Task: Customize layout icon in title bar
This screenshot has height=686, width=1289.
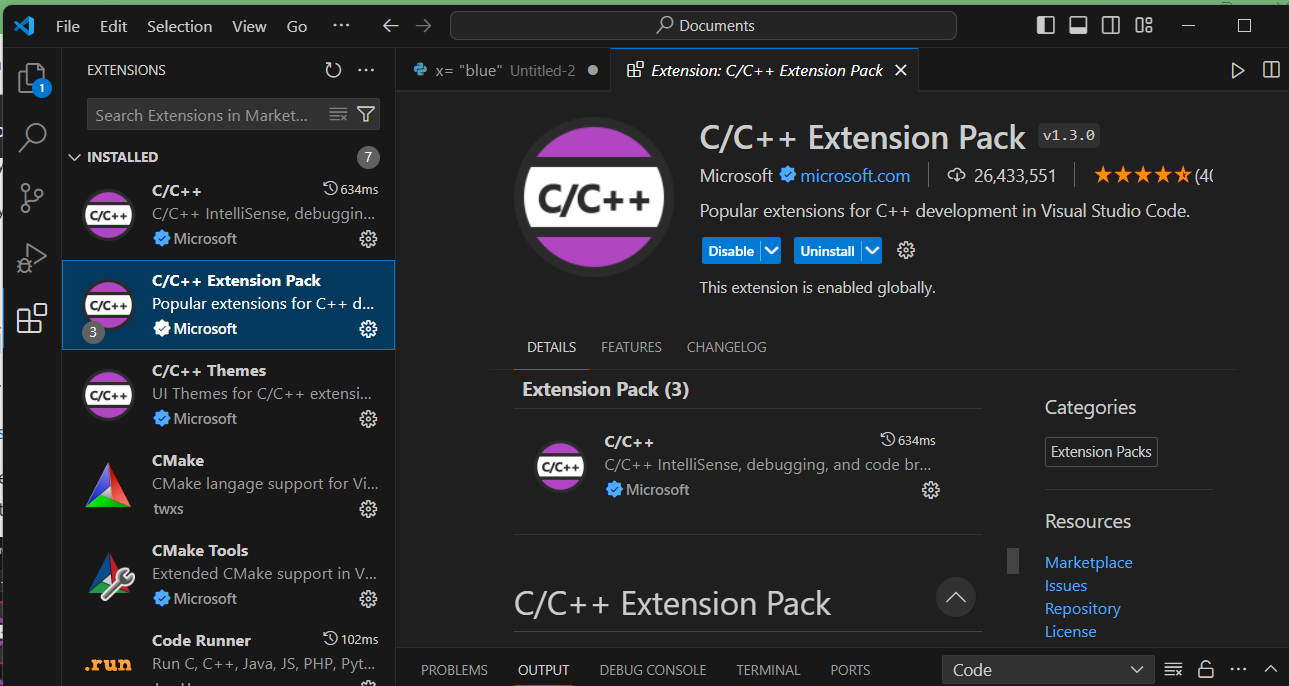Action: tap(1145, 25)
